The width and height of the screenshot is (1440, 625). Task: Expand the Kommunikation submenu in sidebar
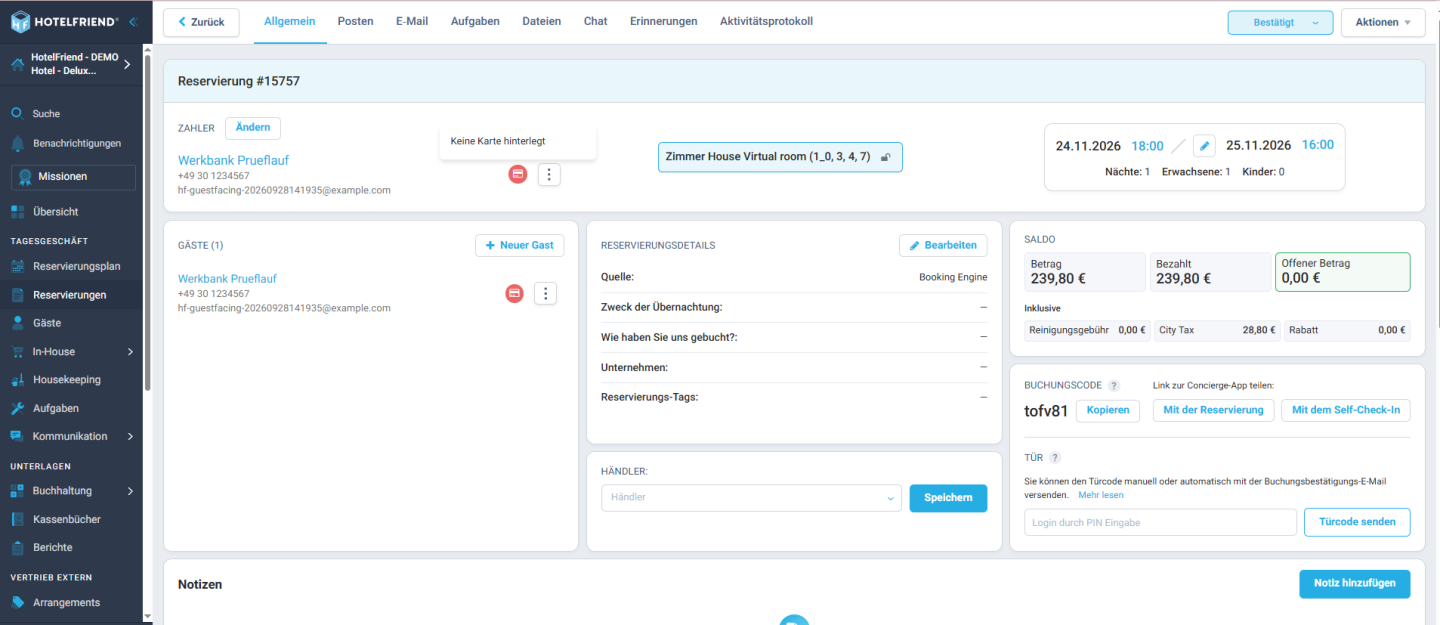tap(130, 436)
